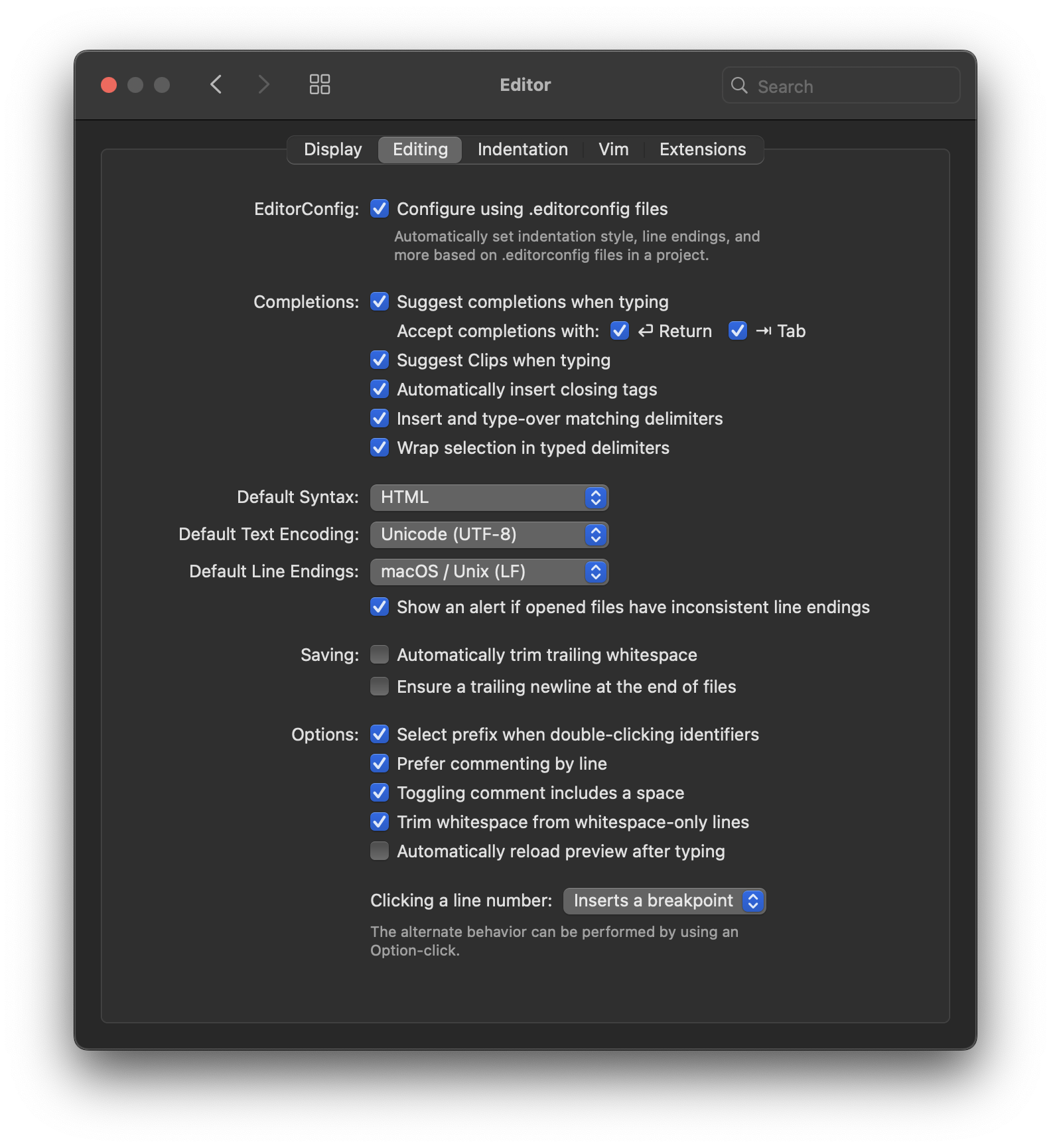
Task: Click the .editorconfig description text
Action: [x=577, y=246]
